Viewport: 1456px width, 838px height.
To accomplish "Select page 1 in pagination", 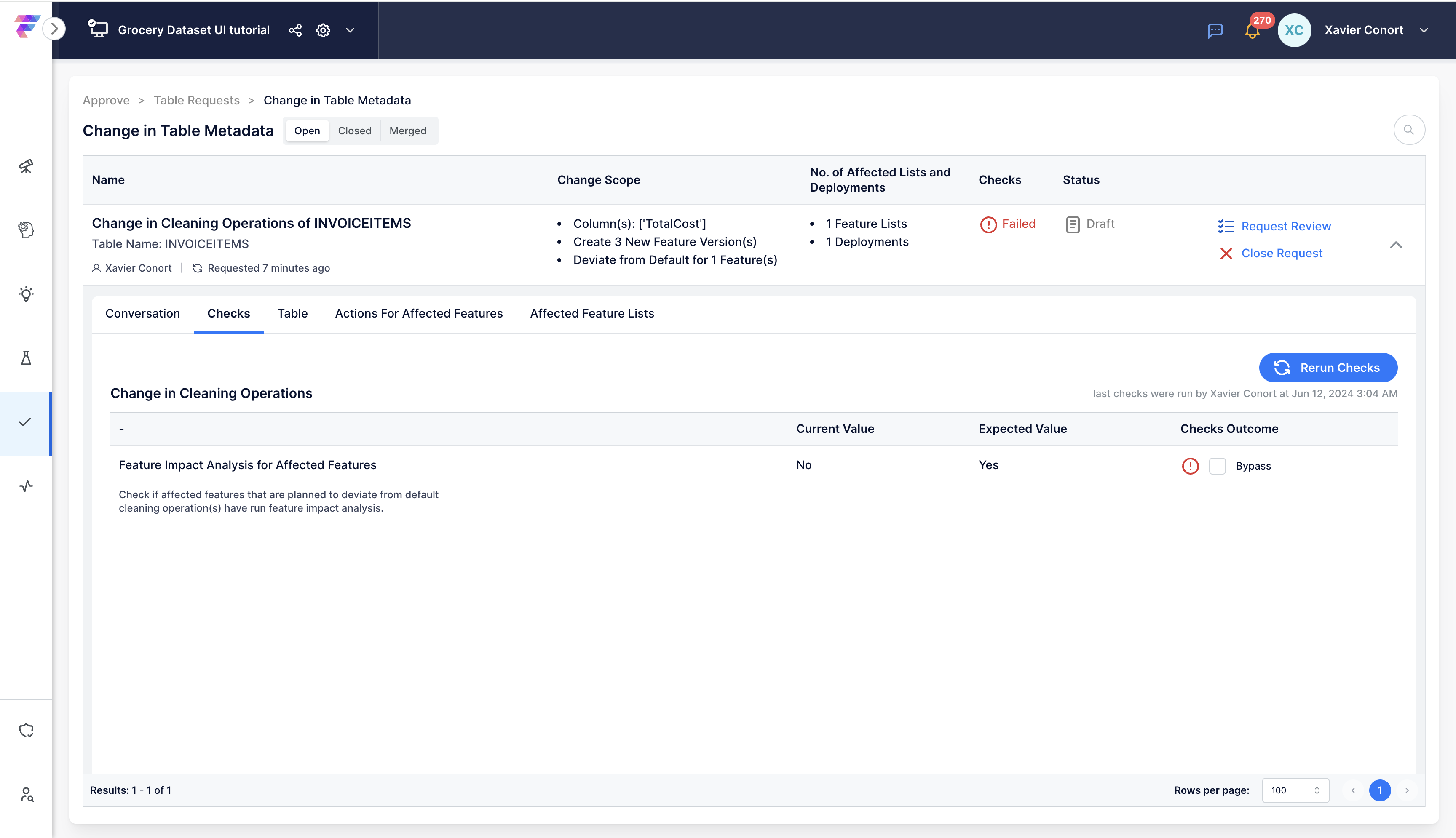I will coord(1379,790).
